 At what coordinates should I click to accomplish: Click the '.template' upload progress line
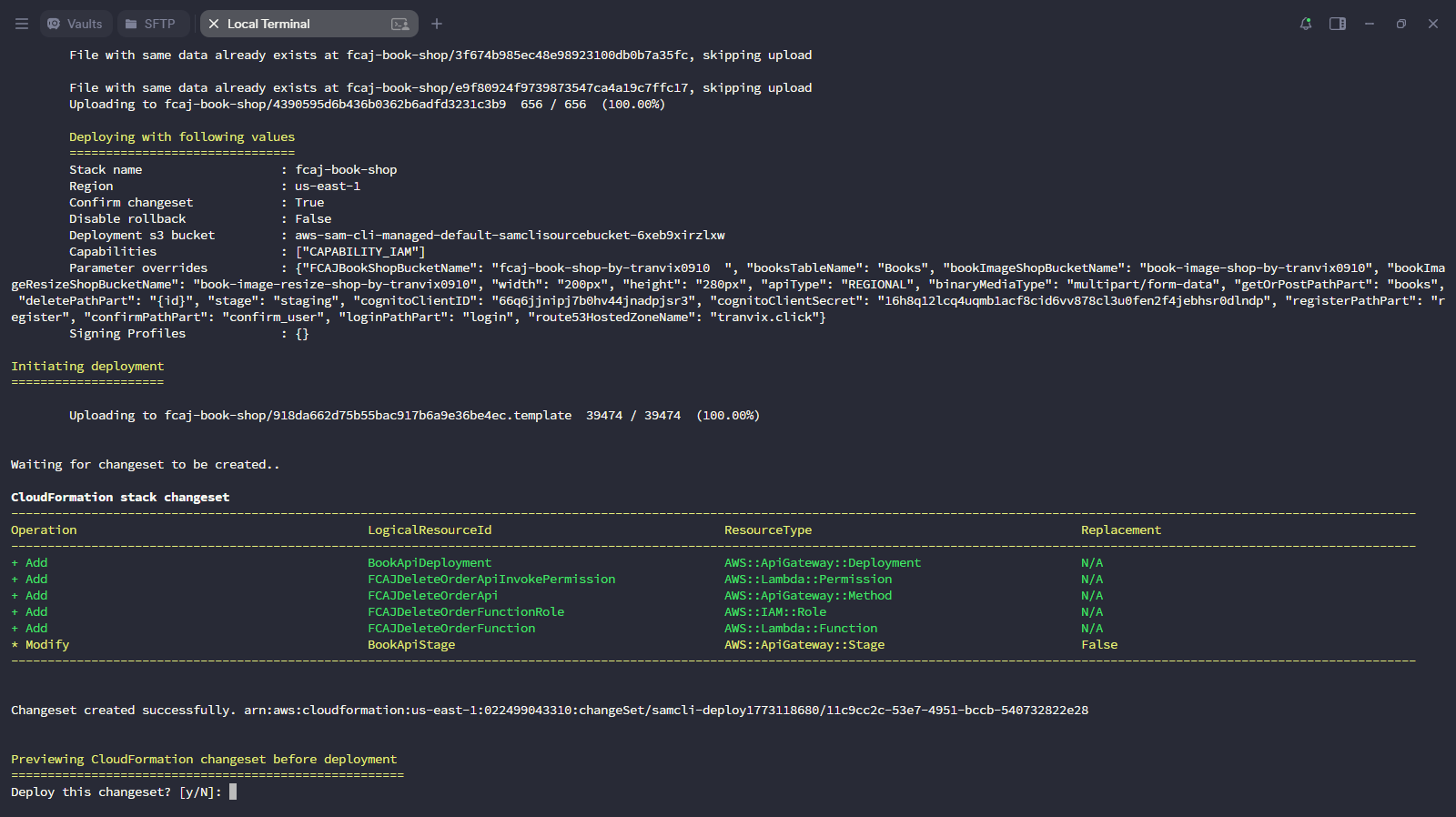tap(414, 415)
